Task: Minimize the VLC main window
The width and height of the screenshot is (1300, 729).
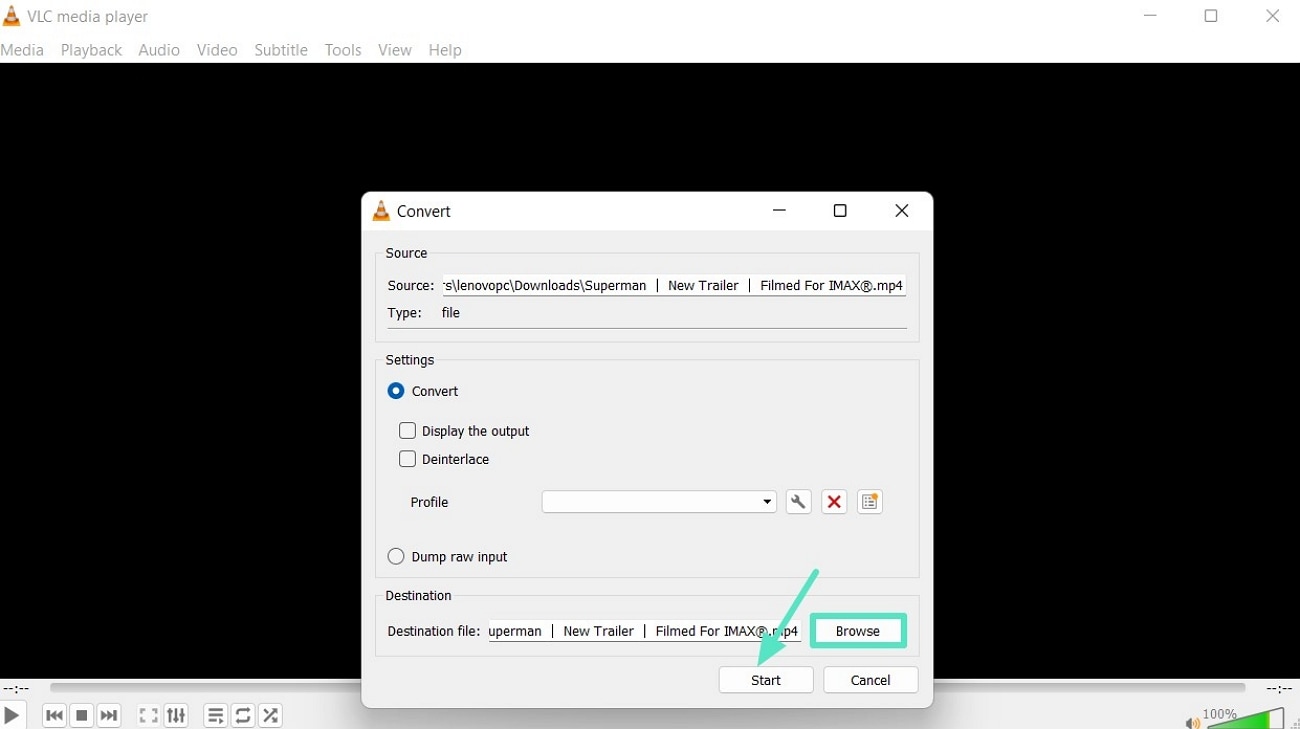Action: [1150, 16]
